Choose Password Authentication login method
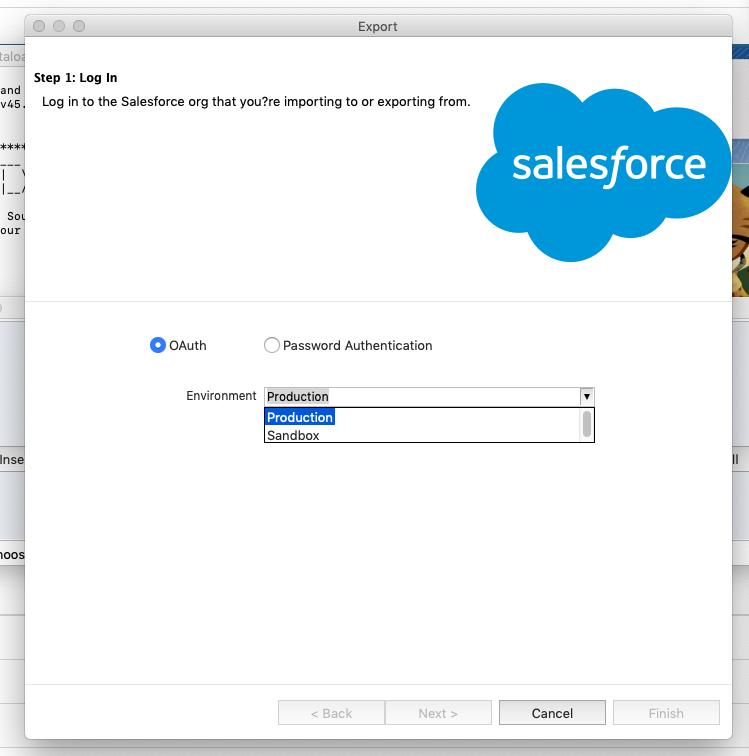Screen dimensions: 749x756 (272, 345)
